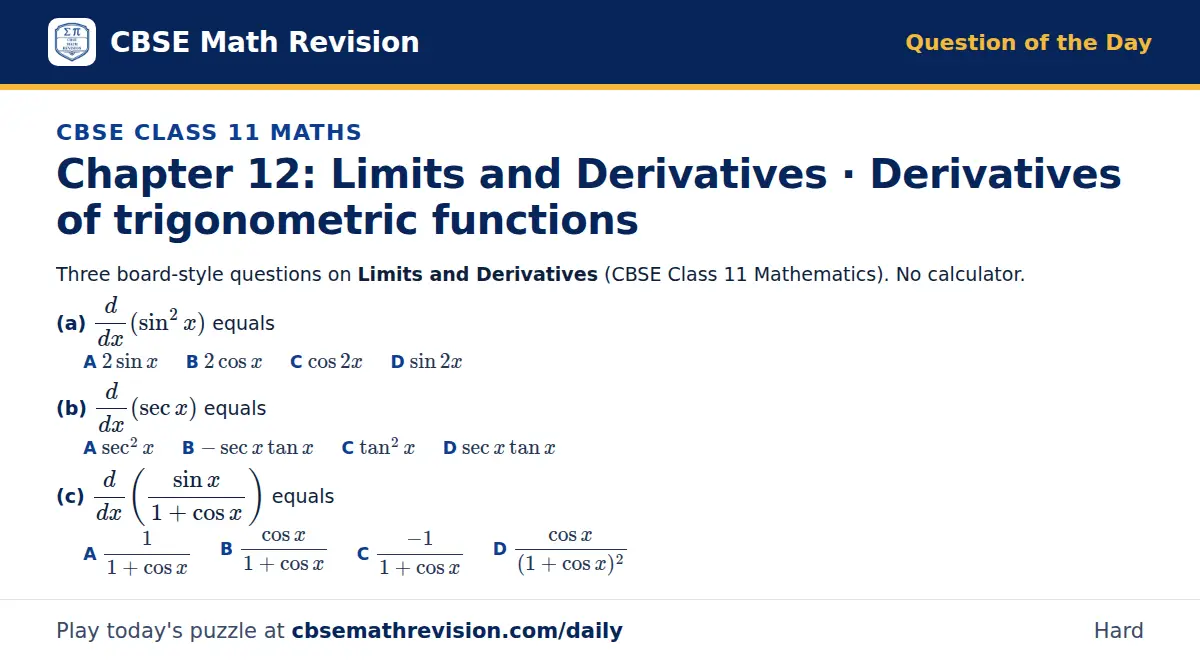The height and width of the screenshot is (663, 1200).
Task: Choose option A 2 sin x for question (a)
Action: 120,362
